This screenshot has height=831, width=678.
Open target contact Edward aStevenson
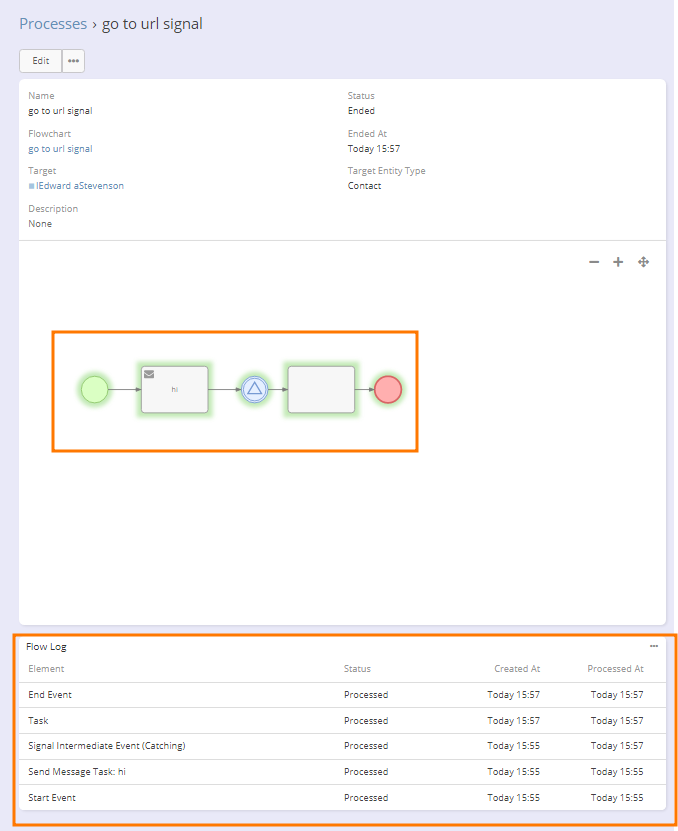80,186
